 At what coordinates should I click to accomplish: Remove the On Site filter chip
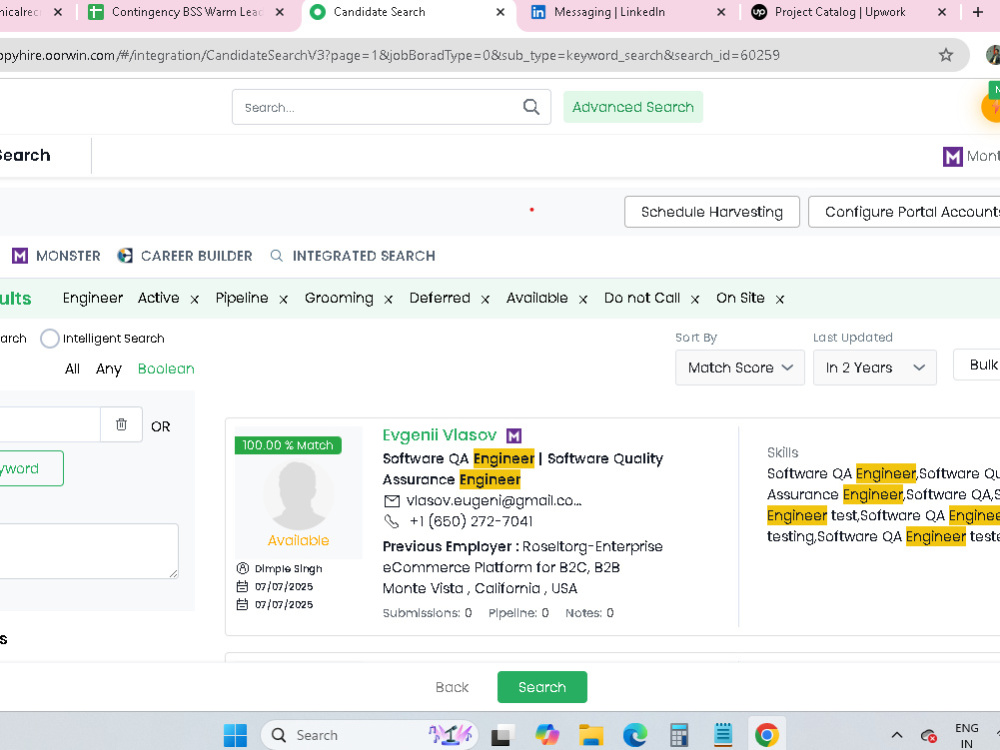click(x=779, y=299)
